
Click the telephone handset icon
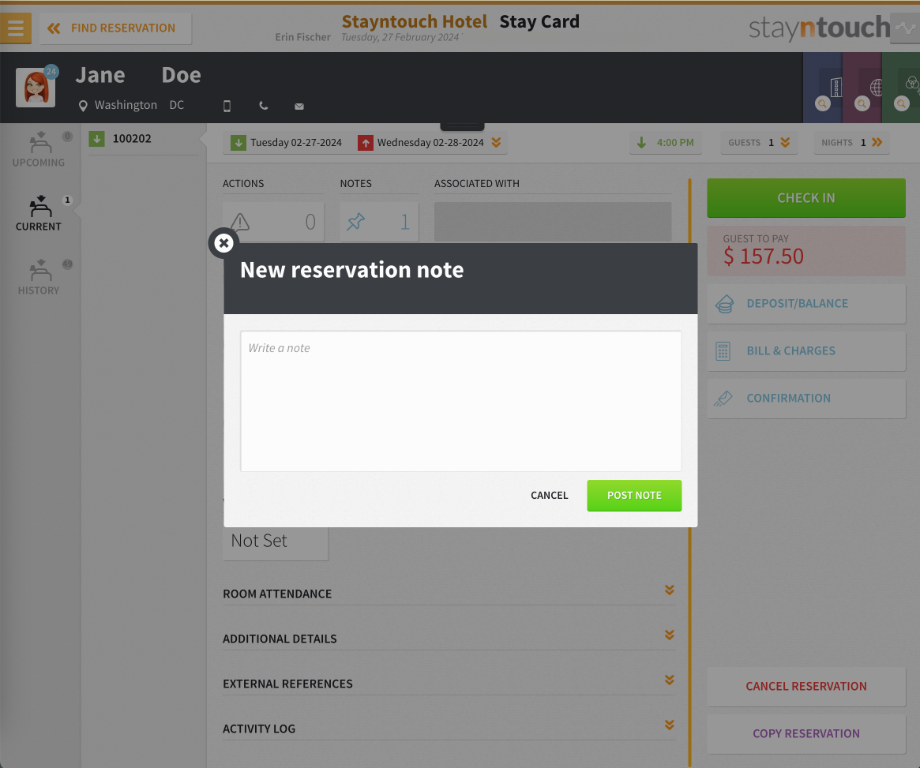[x=263, y=106]
